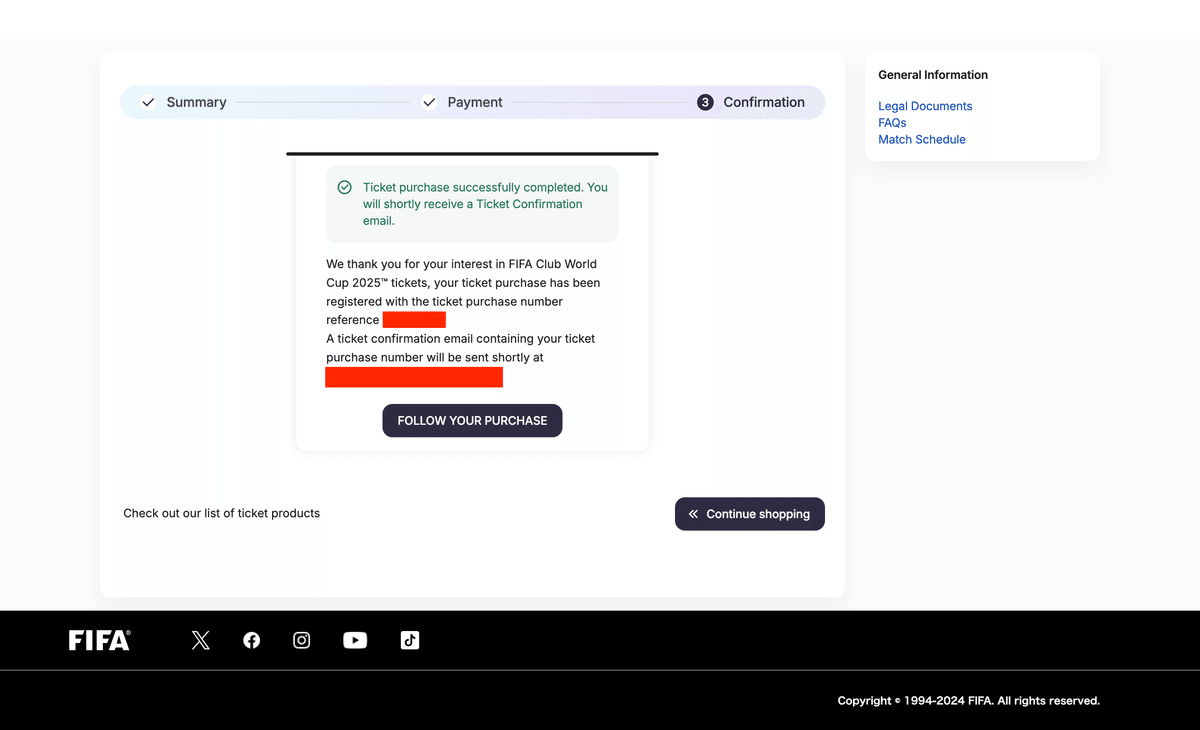Click the step 3 number badge
1200x730 pixels.
tap(705, 102)
